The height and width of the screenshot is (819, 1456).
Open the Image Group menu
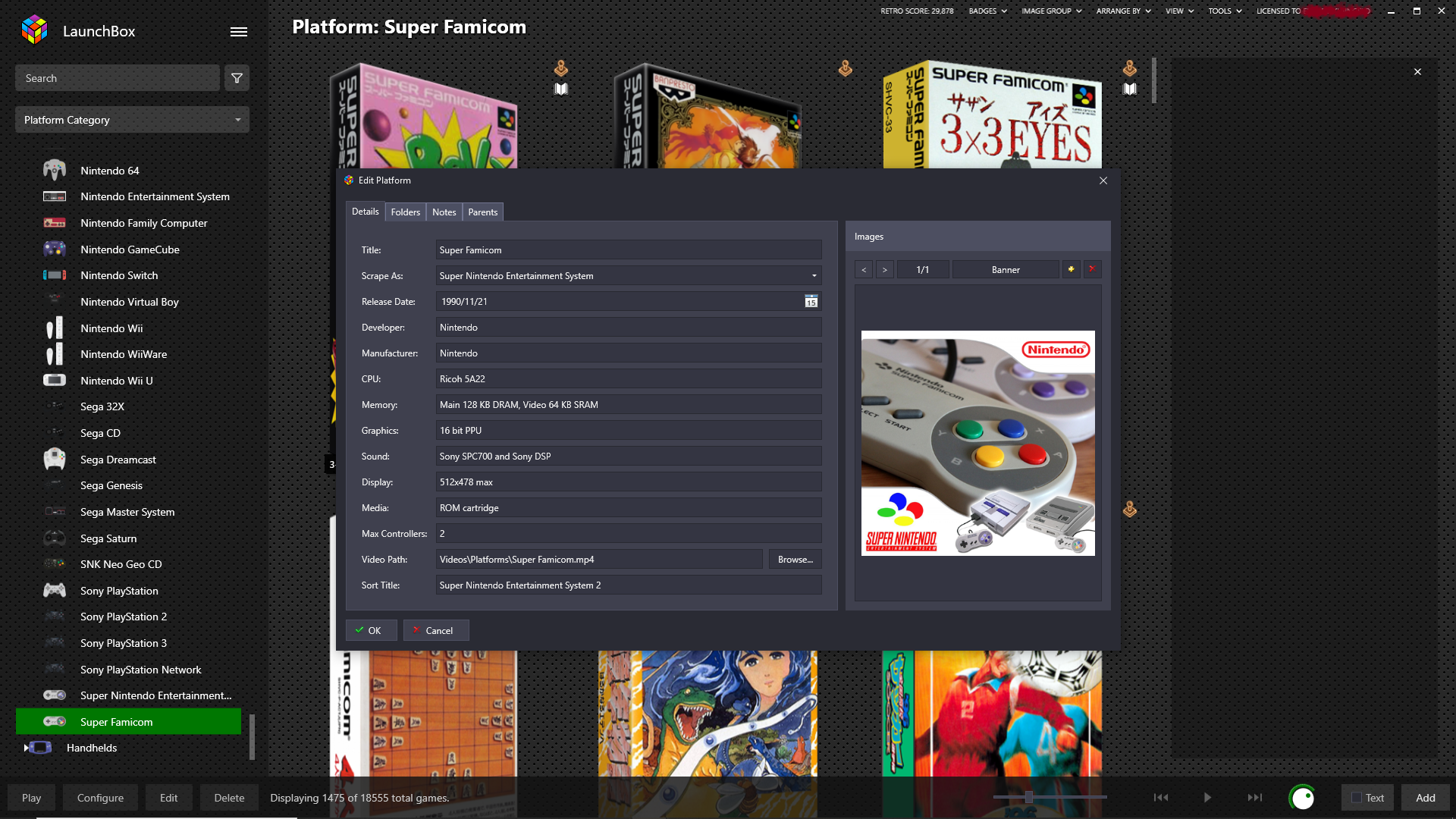[1051, 11]
